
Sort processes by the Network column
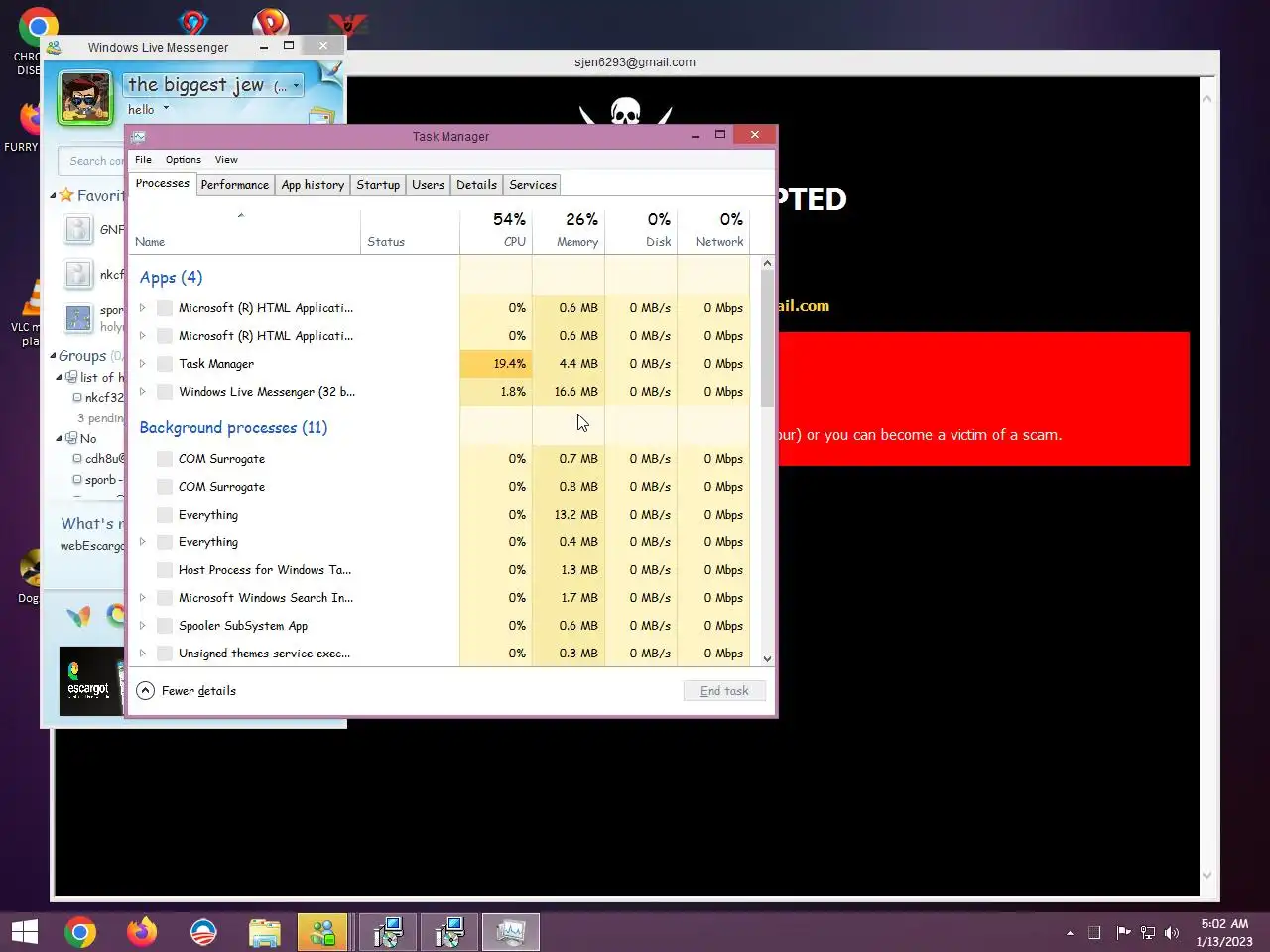713,229
